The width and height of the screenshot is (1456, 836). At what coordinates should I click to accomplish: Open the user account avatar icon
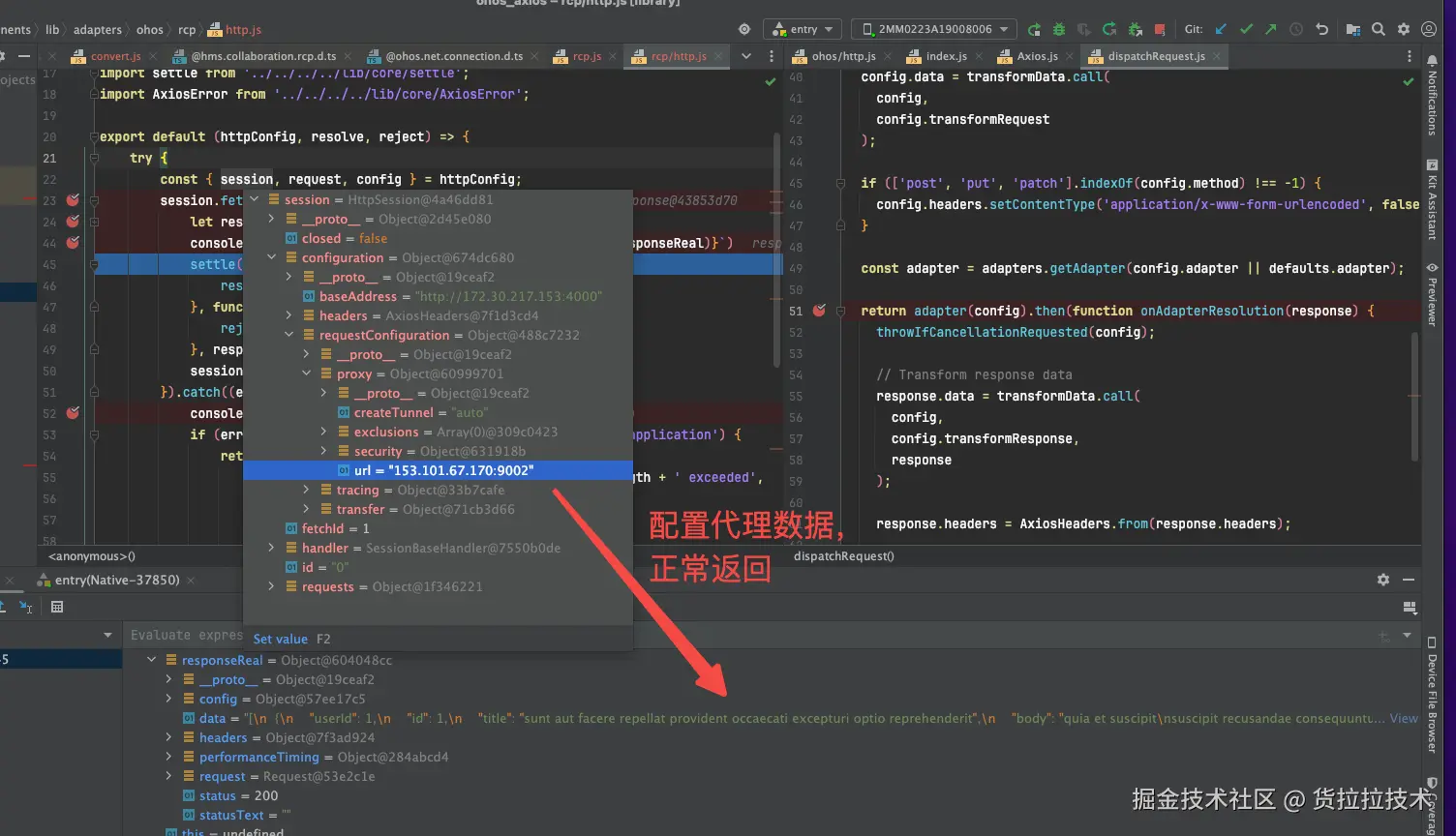pos(1429,29)
